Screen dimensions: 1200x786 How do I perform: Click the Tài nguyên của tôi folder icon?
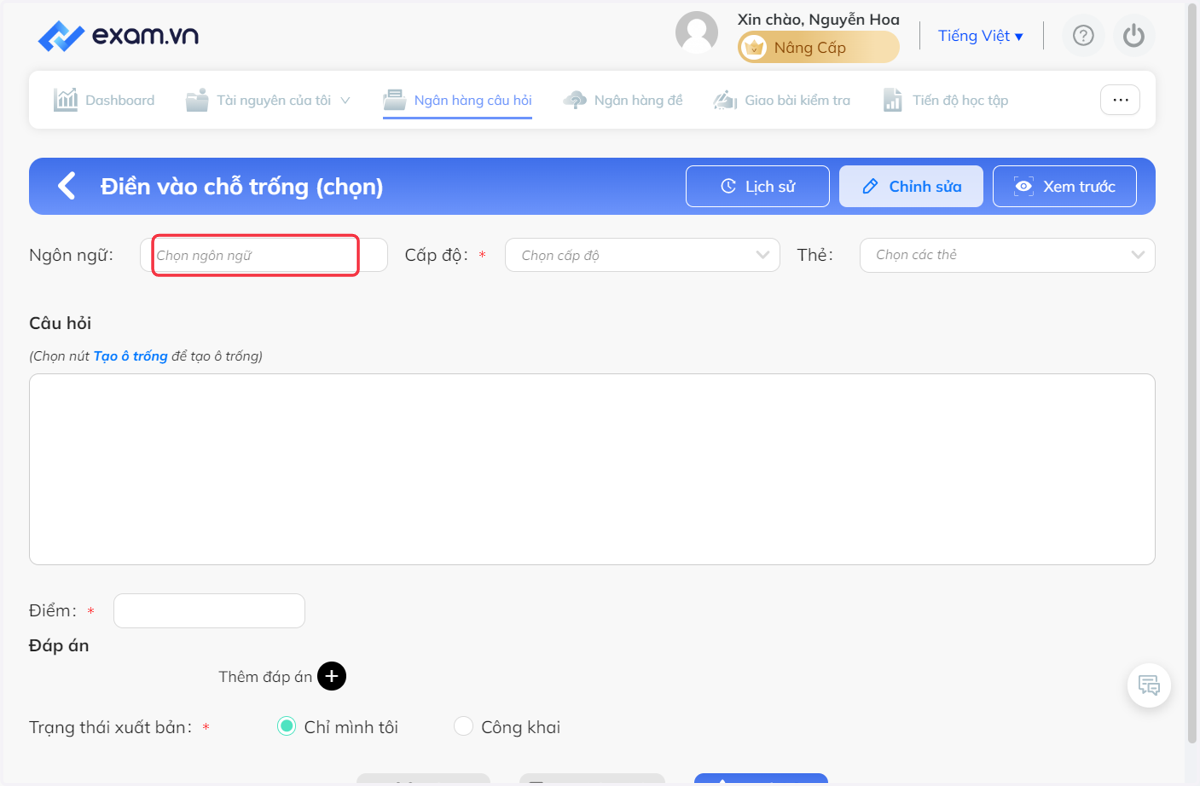[197, 100]
